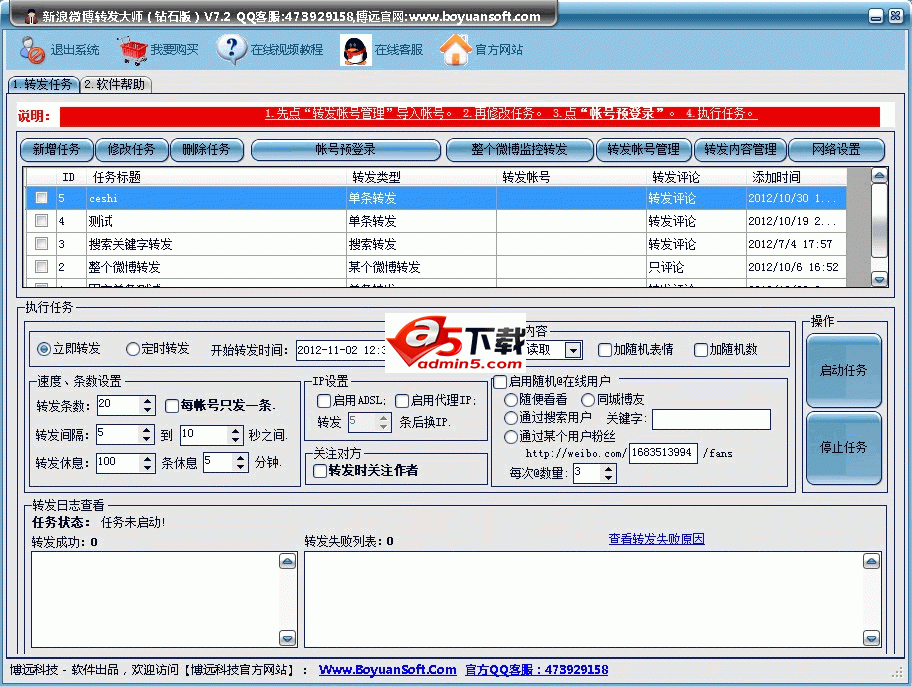Image resolution: width=912 pixels, height=687 pixels.
Task: Open 官方网站 home icon
Action: 455,49
